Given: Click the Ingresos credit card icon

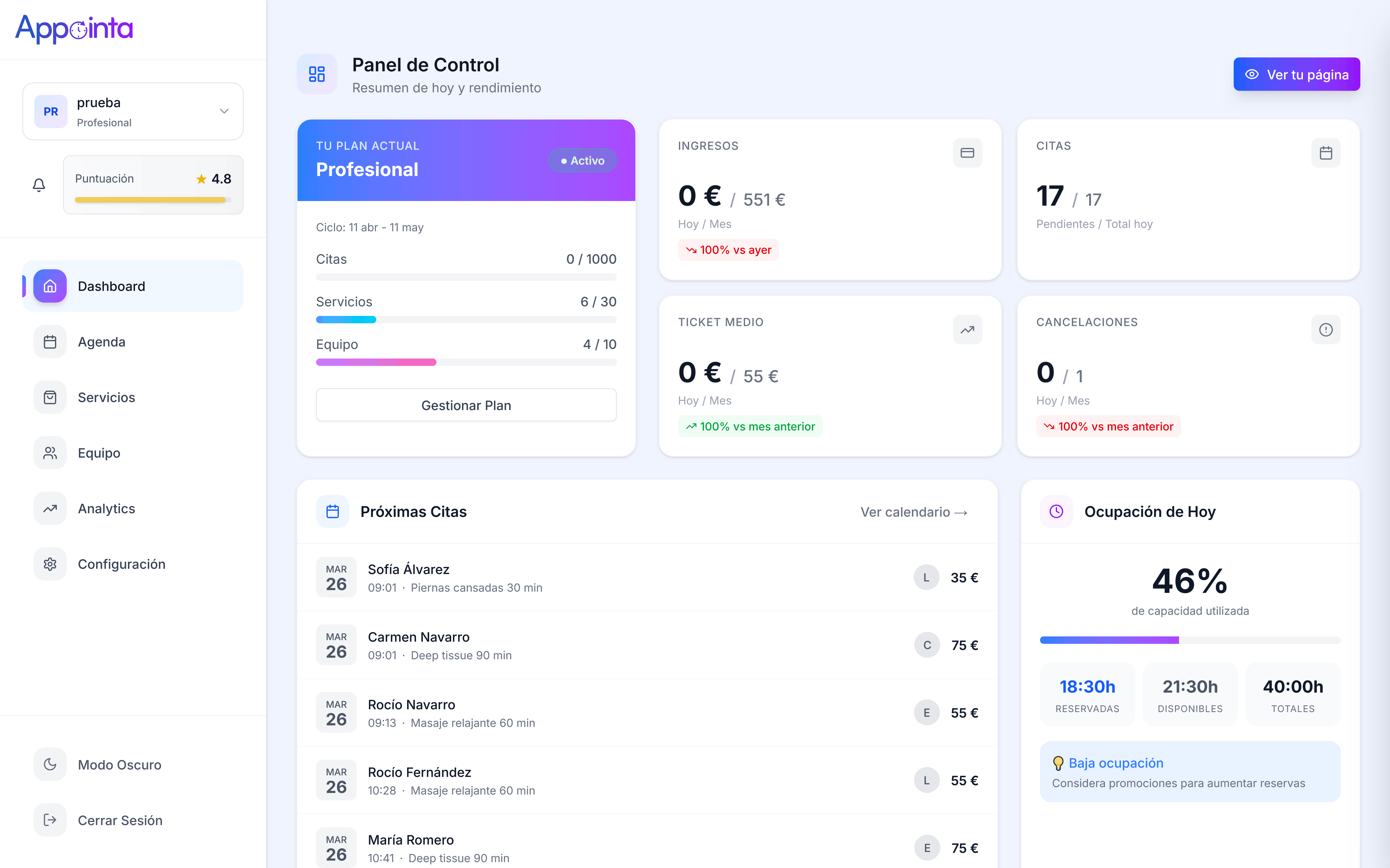Looking at the screenshot, I should pyautogui.click(x=967, y=153).
